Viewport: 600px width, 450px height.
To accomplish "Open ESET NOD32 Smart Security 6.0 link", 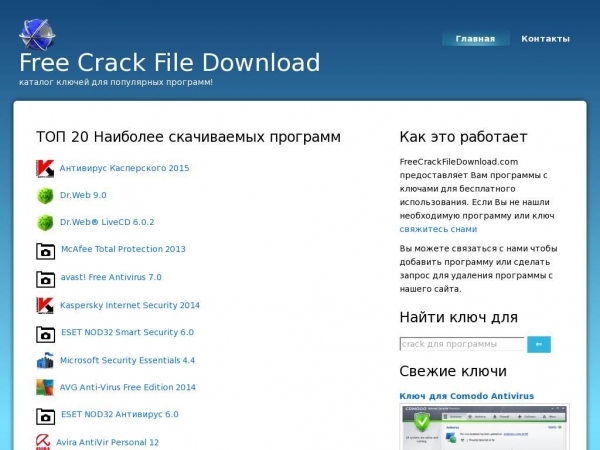I will click(x=127, y=332).
